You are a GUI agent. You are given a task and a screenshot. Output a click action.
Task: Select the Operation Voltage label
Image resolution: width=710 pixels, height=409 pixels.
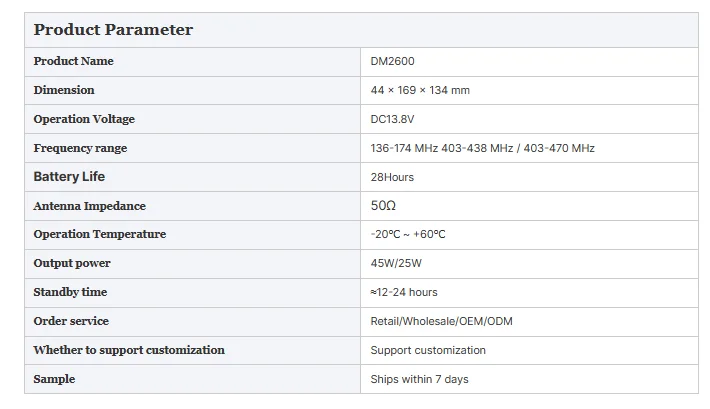point(84,119)
